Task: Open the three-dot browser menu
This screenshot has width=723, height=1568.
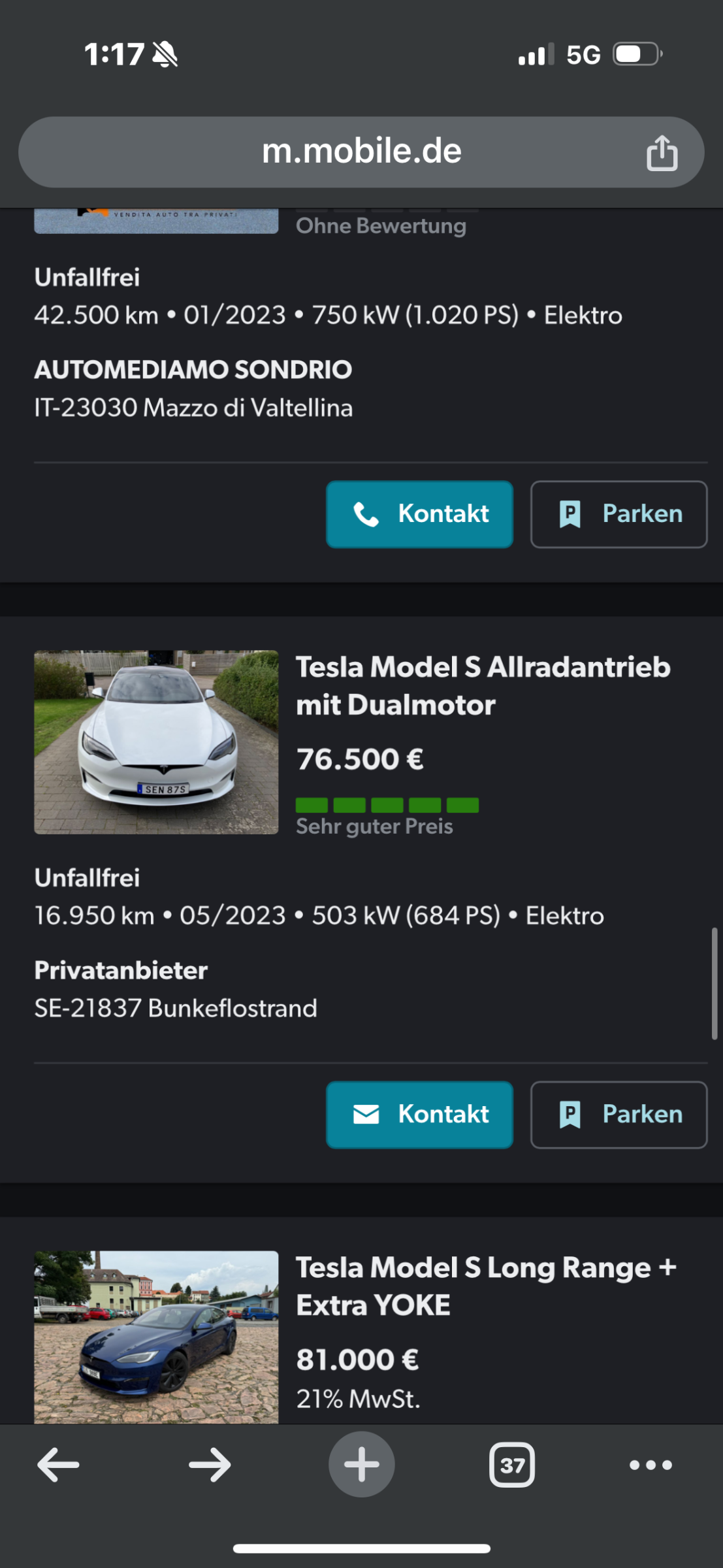Action: [x=651, y=1465]
